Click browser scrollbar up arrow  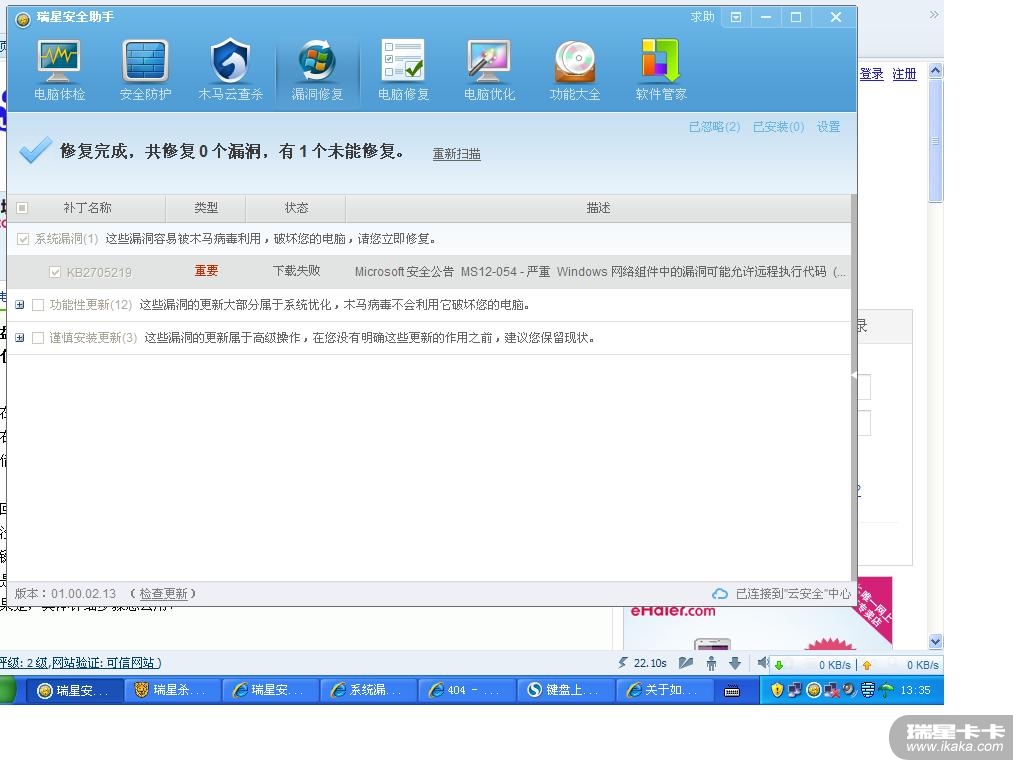935,71
